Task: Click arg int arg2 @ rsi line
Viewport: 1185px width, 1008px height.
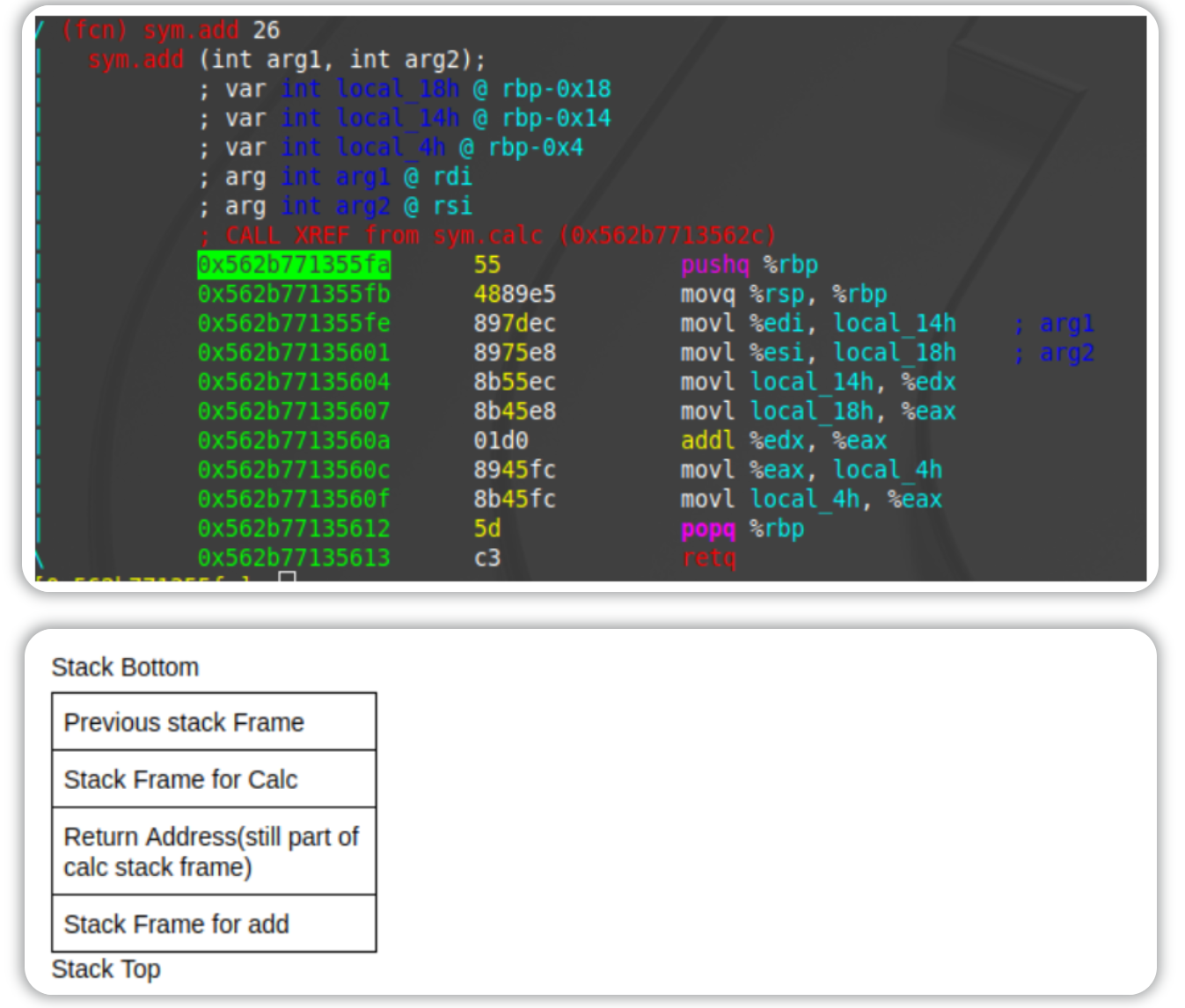Action: 335,206
